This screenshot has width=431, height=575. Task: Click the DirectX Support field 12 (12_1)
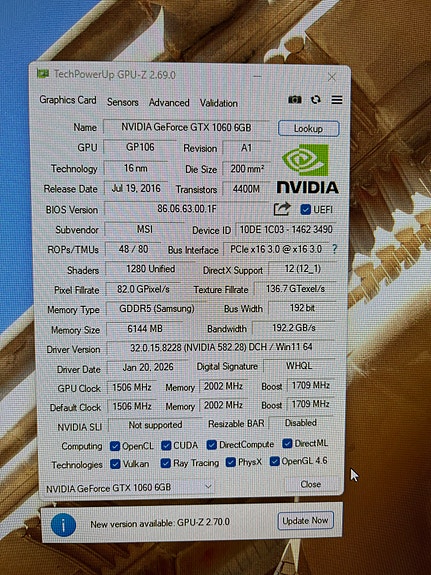[303, 269]
